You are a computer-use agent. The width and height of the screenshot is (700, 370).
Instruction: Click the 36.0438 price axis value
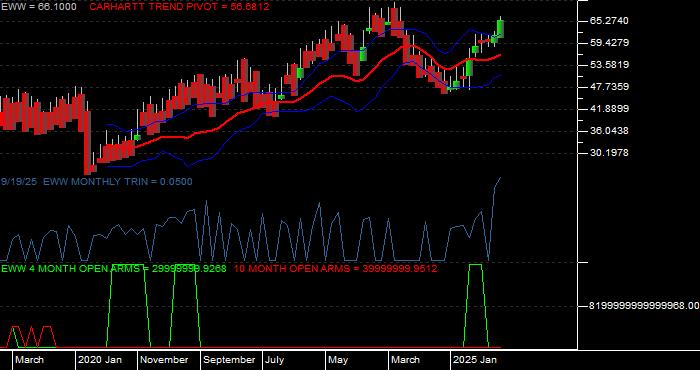[x=609, y=131]
